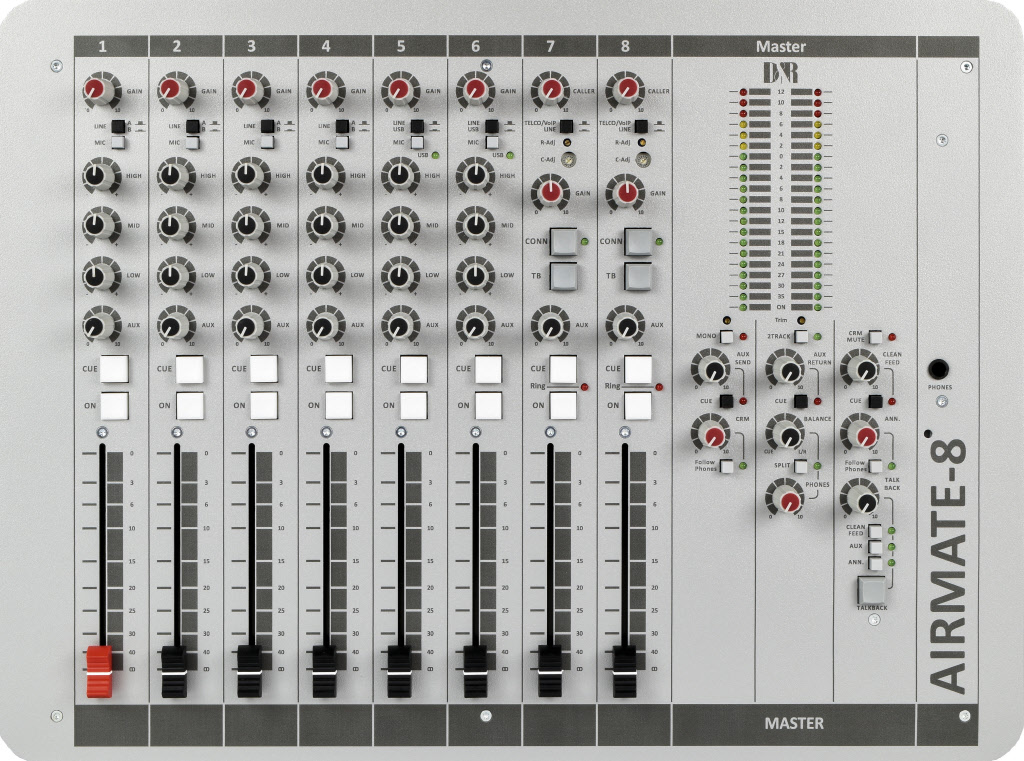This screenshot has width=1024, height=761.
Task: Click the red GAIN knob on channel 1
Action: 97,91
